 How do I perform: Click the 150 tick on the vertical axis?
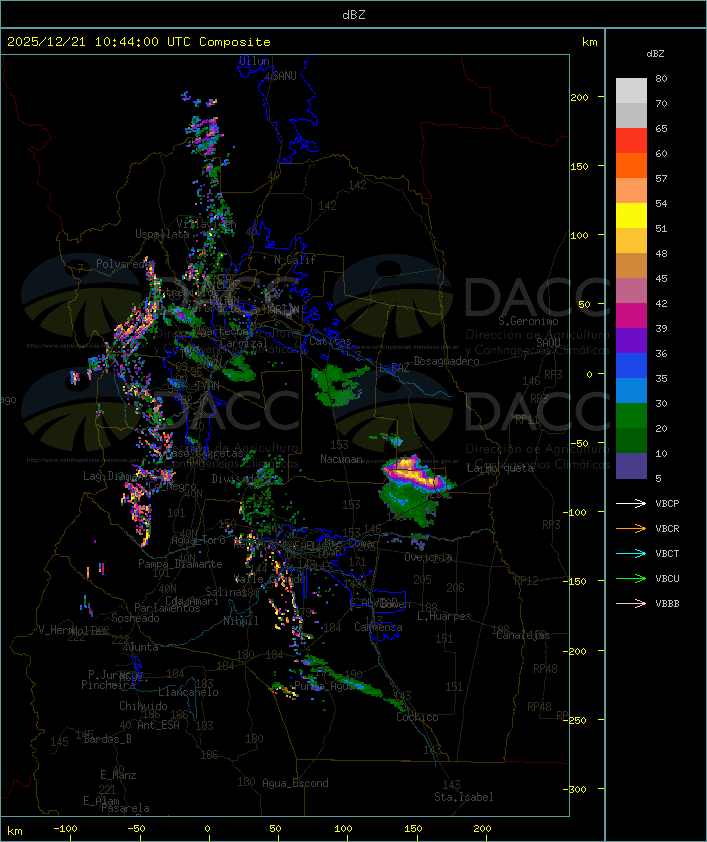(579, 166)
